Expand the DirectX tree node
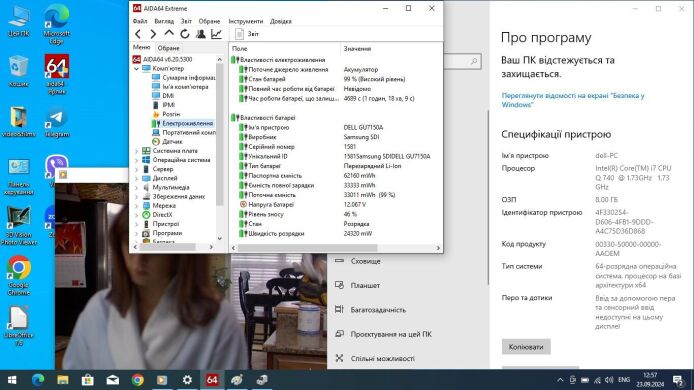 pyautogui.click(x=136, y=215)
